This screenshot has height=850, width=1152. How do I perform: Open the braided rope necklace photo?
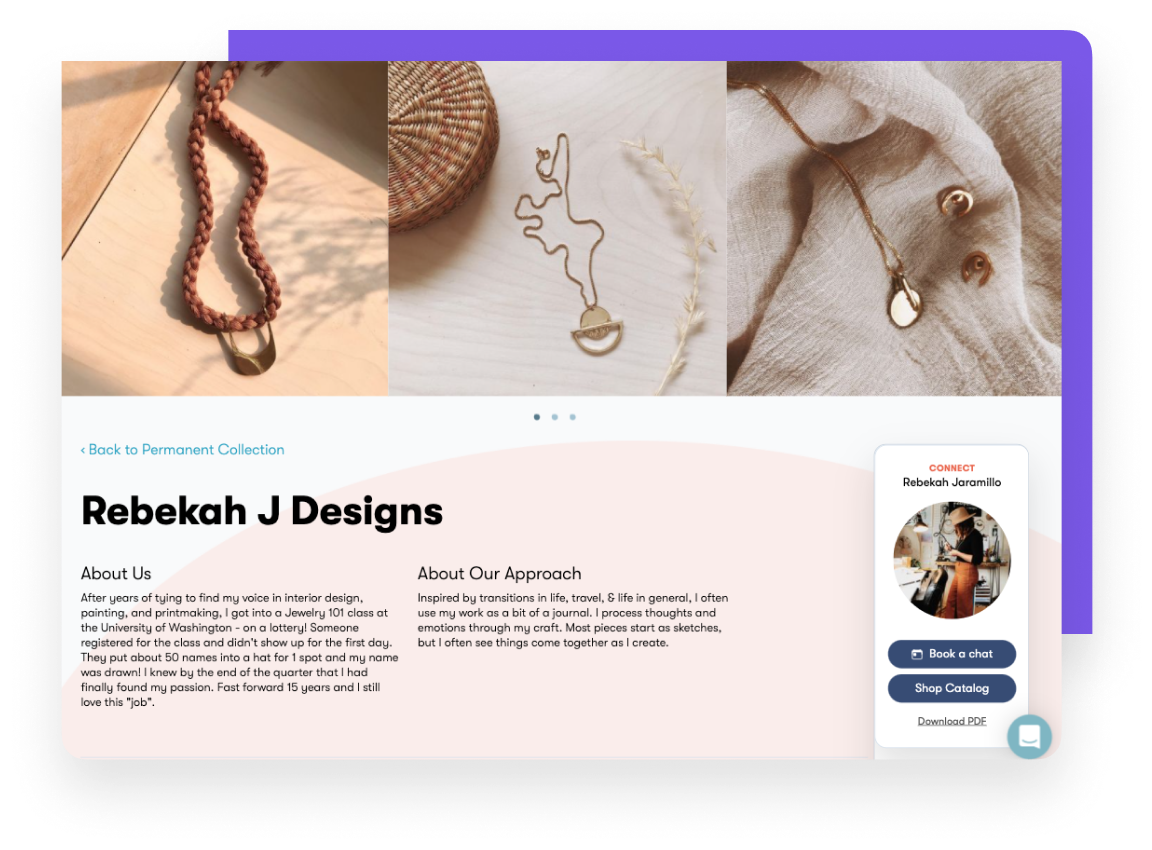[x=225, y=228]
